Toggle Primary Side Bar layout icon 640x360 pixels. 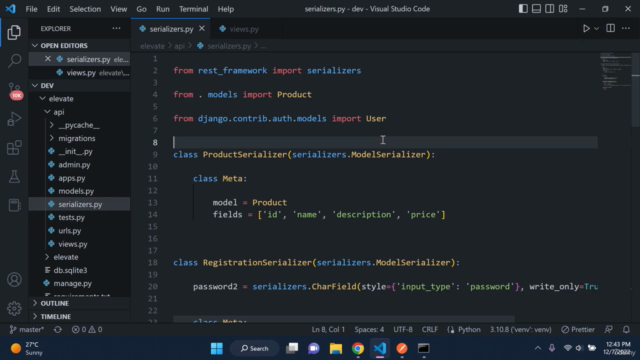click(523, 9)
